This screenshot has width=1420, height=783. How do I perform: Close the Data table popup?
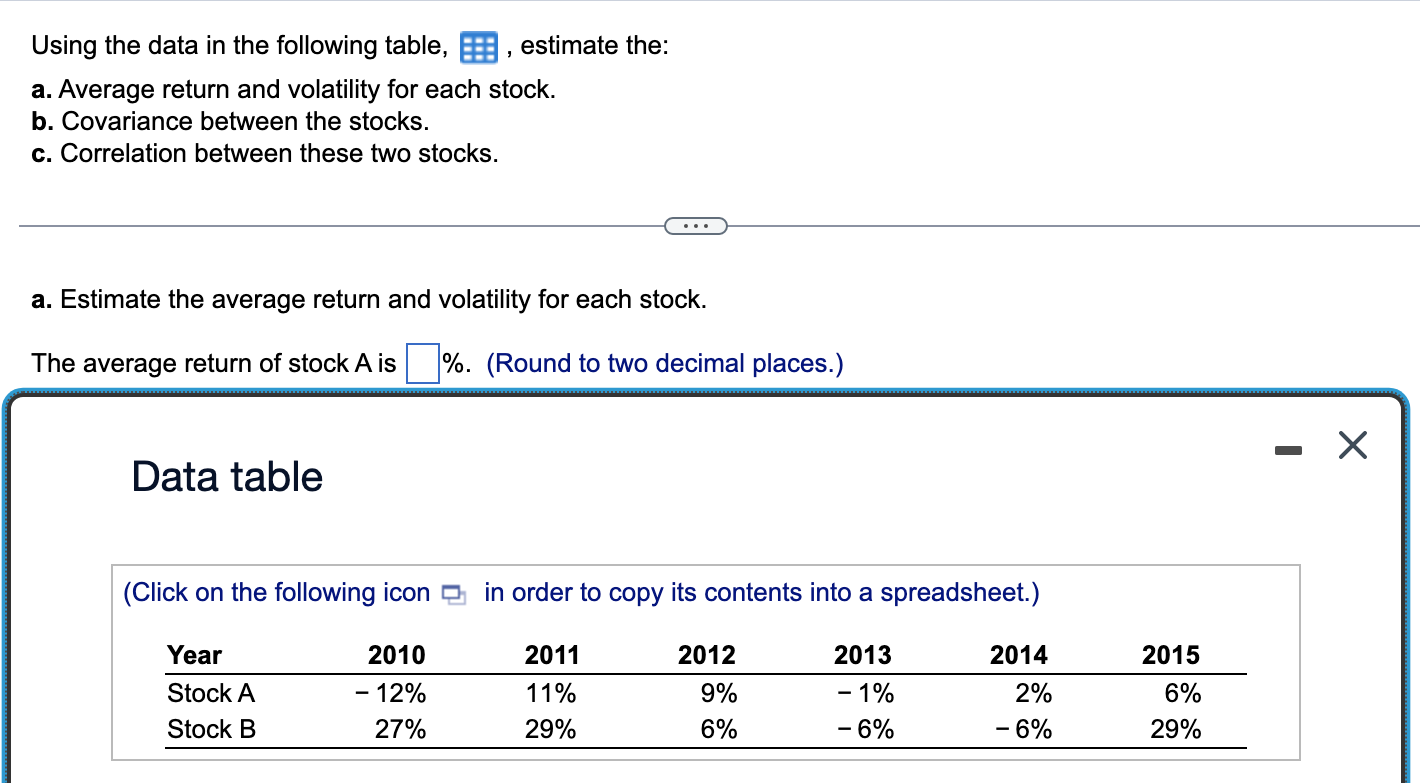(x=1352, y=446)
